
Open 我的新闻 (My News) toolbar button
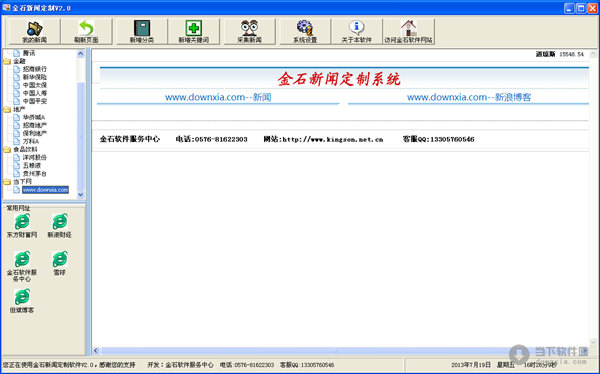[34, 31]
